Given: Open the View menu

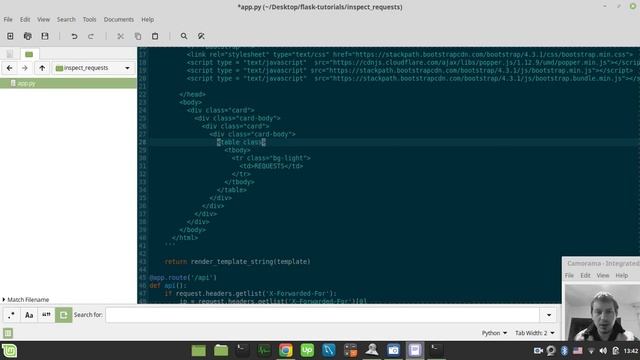Looking at the screenshot, I should (43, 20).
